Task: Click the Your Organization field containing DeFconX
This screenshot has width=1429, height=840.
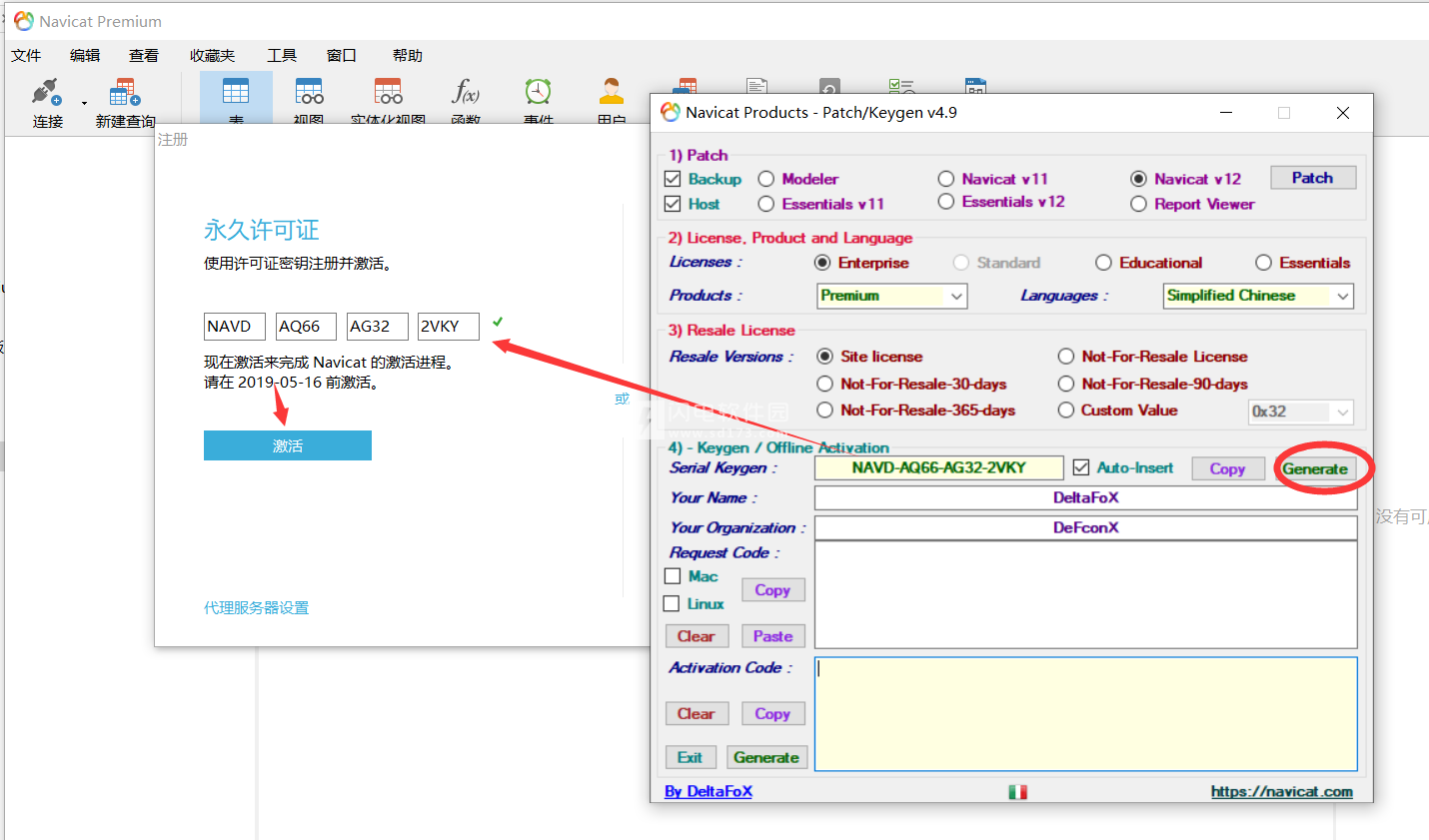Action: pos(1086,527)
